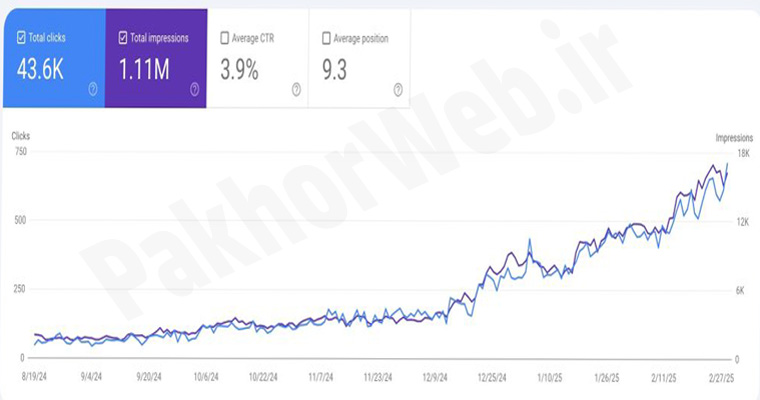The image size is (760, 400).
Task: Click the Clicks axis title
Action: point(22,135)
